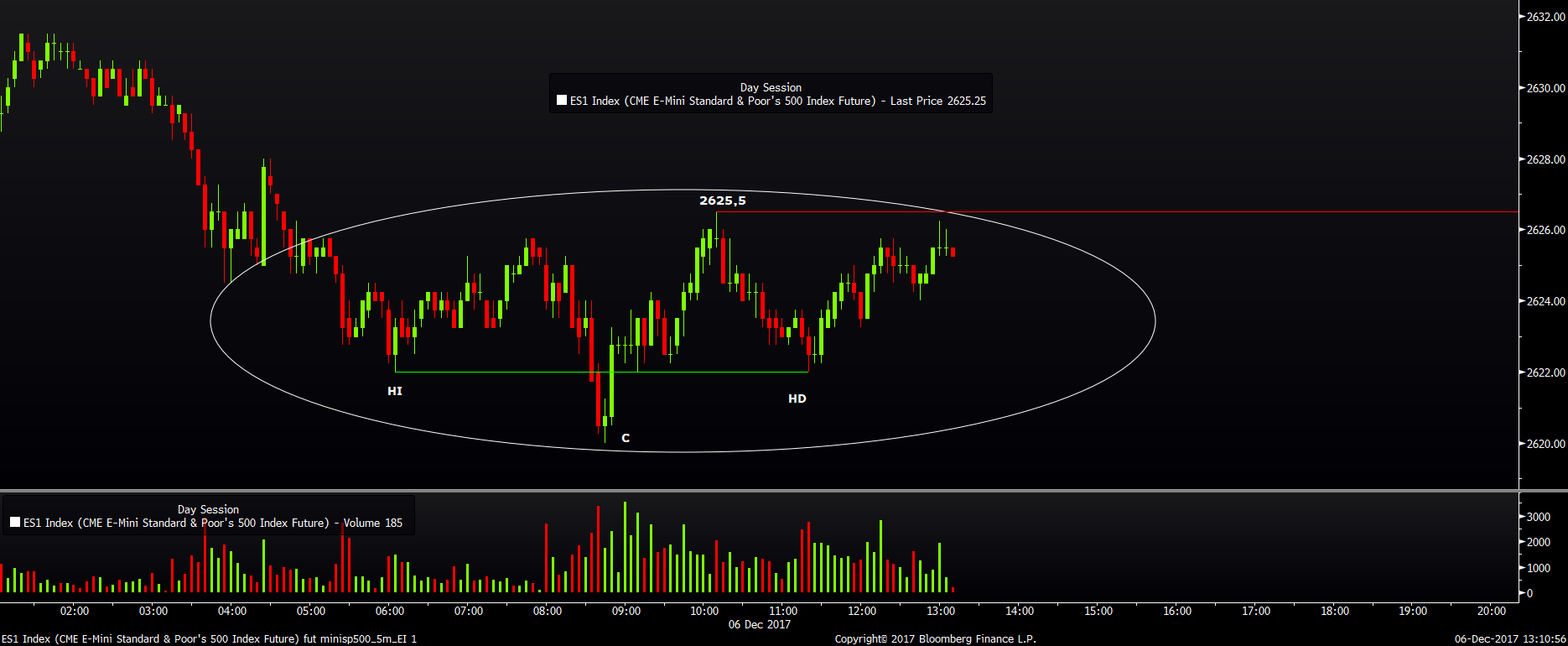Click "Day Session" above the Volume legend

tap(208, 509)
